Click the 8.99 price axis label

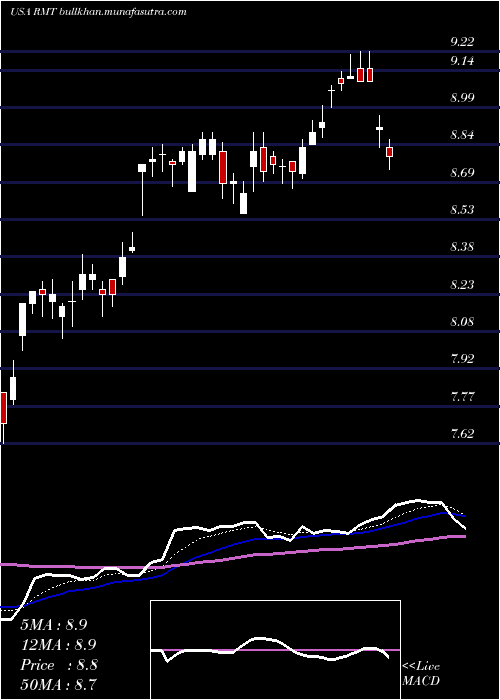pyautogui.click(x=462, y=98)
